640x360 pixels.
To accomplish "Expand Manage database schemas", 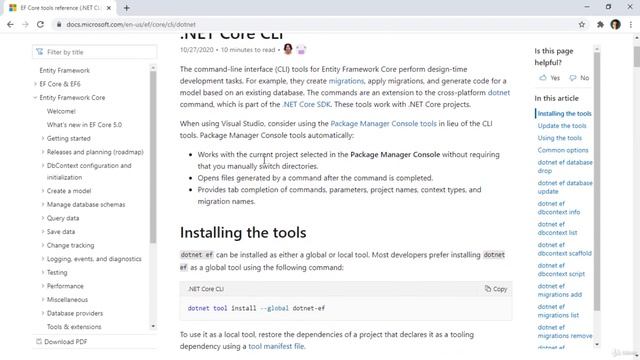I will tap(42, 204).
